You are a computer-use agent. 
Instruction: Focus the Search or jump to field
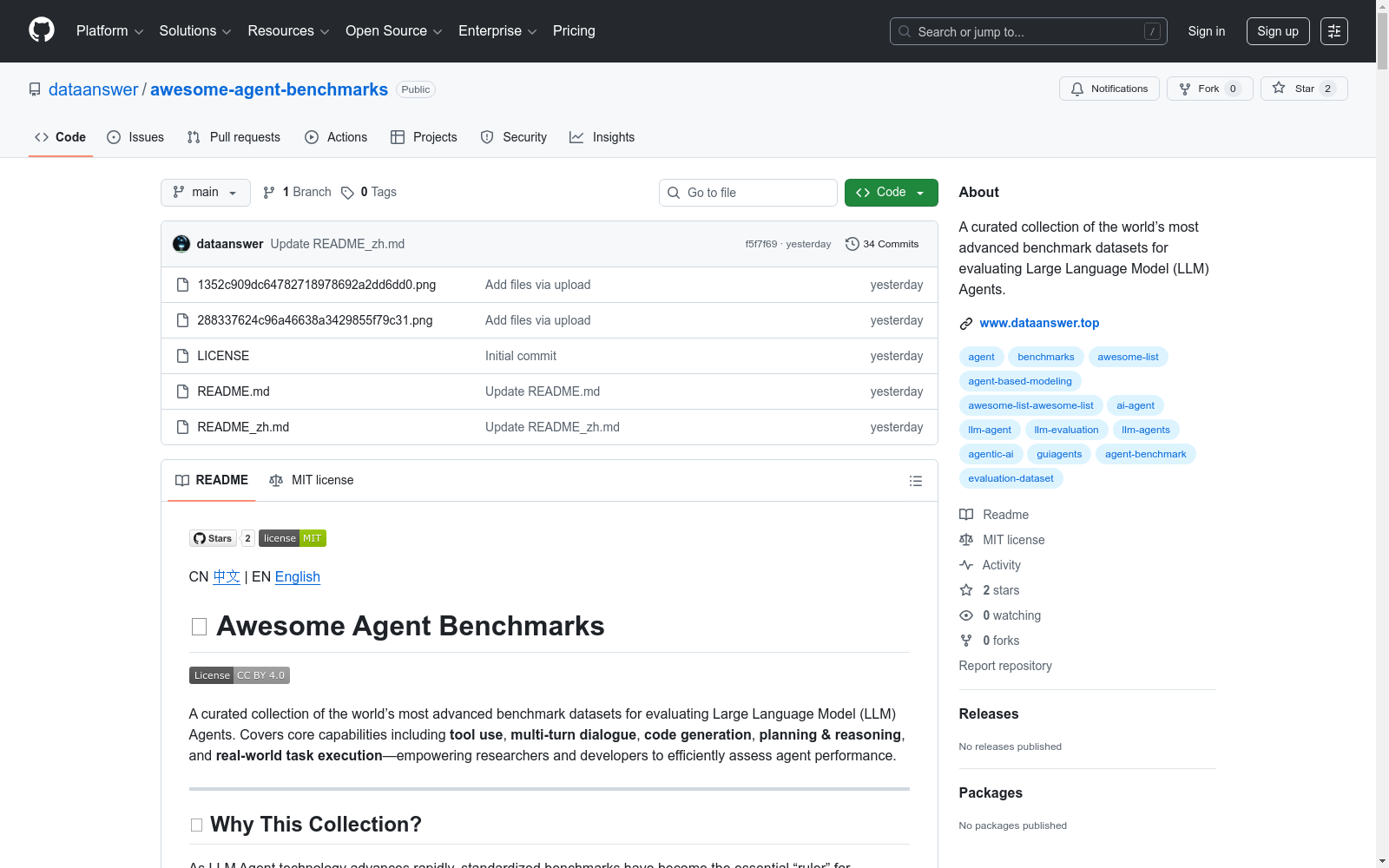1029,31
